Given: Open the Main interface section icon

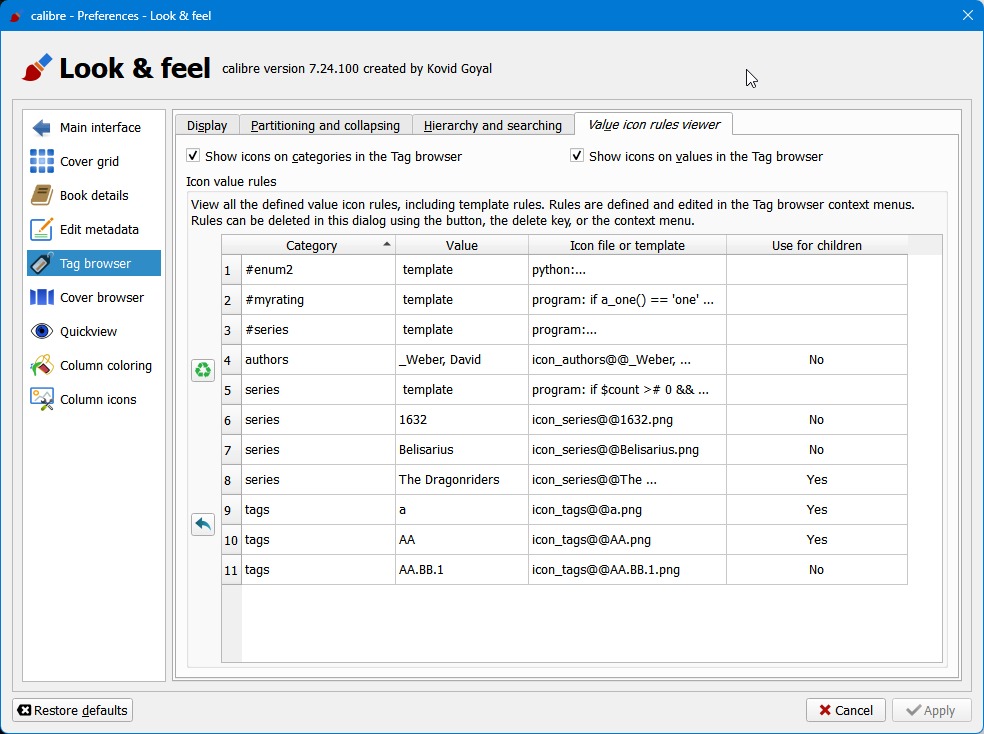Looking at the screenshot, I should tap(42, 128).
